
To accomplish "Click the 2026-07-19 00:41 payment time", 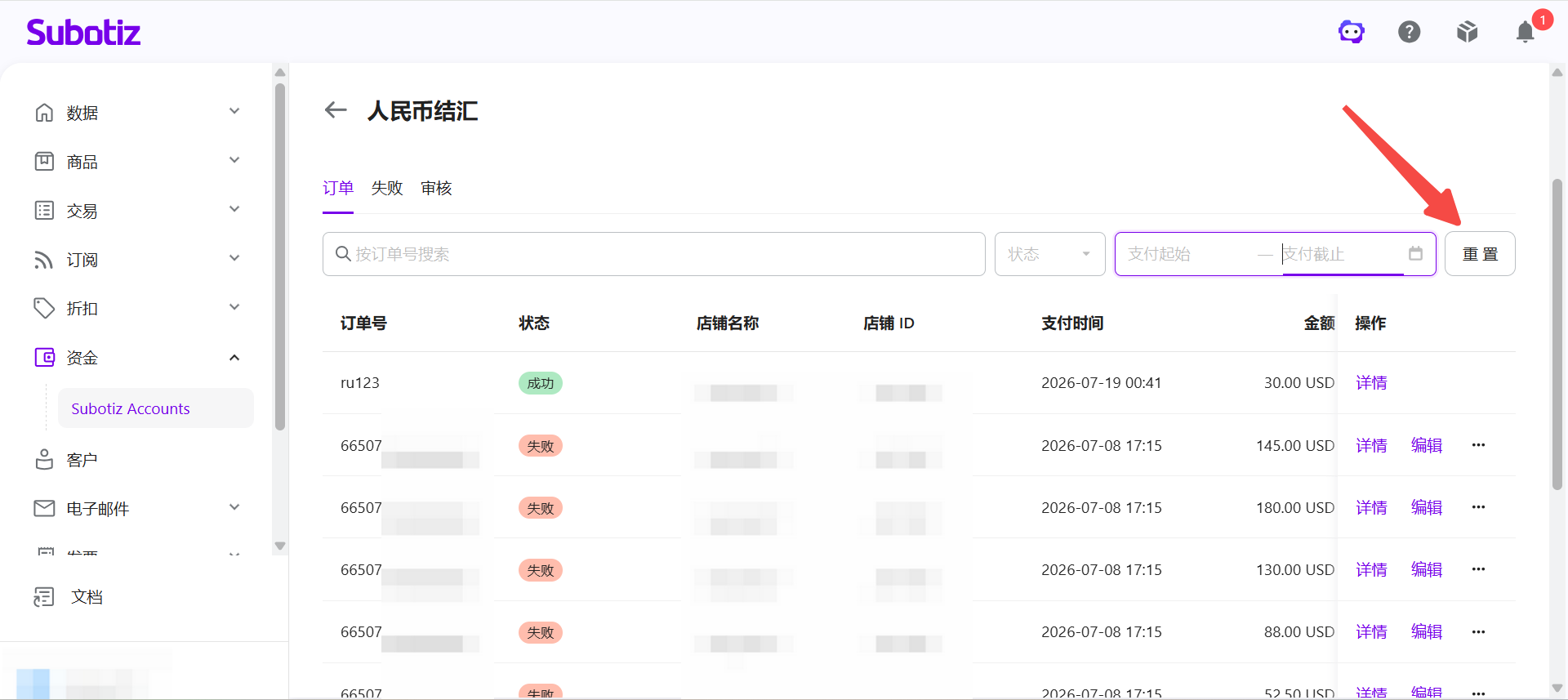I will tap(1101, 383).
